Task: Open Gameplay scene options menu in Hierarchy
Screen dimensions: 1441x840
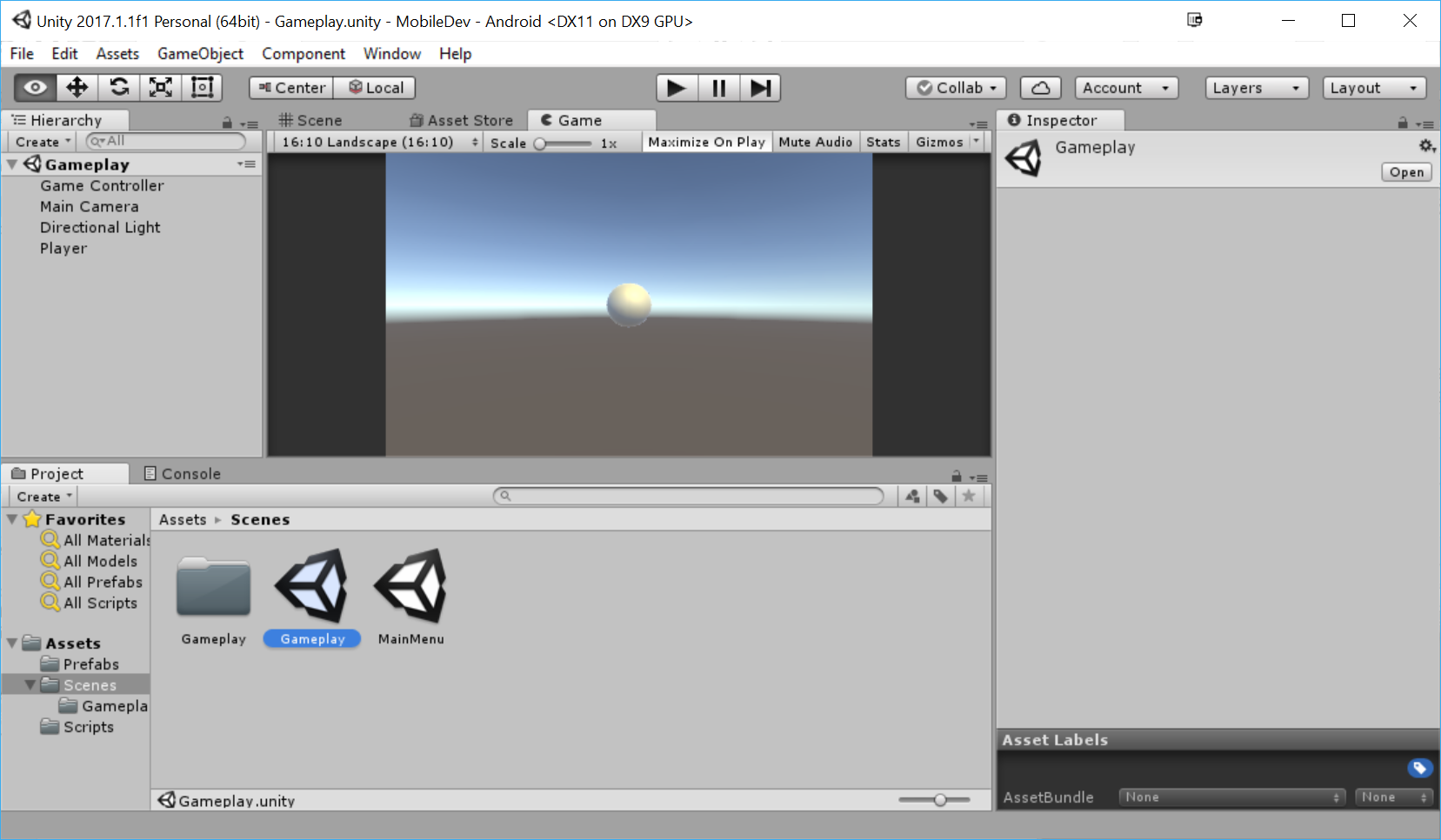Action: click(x=247, y=164)
